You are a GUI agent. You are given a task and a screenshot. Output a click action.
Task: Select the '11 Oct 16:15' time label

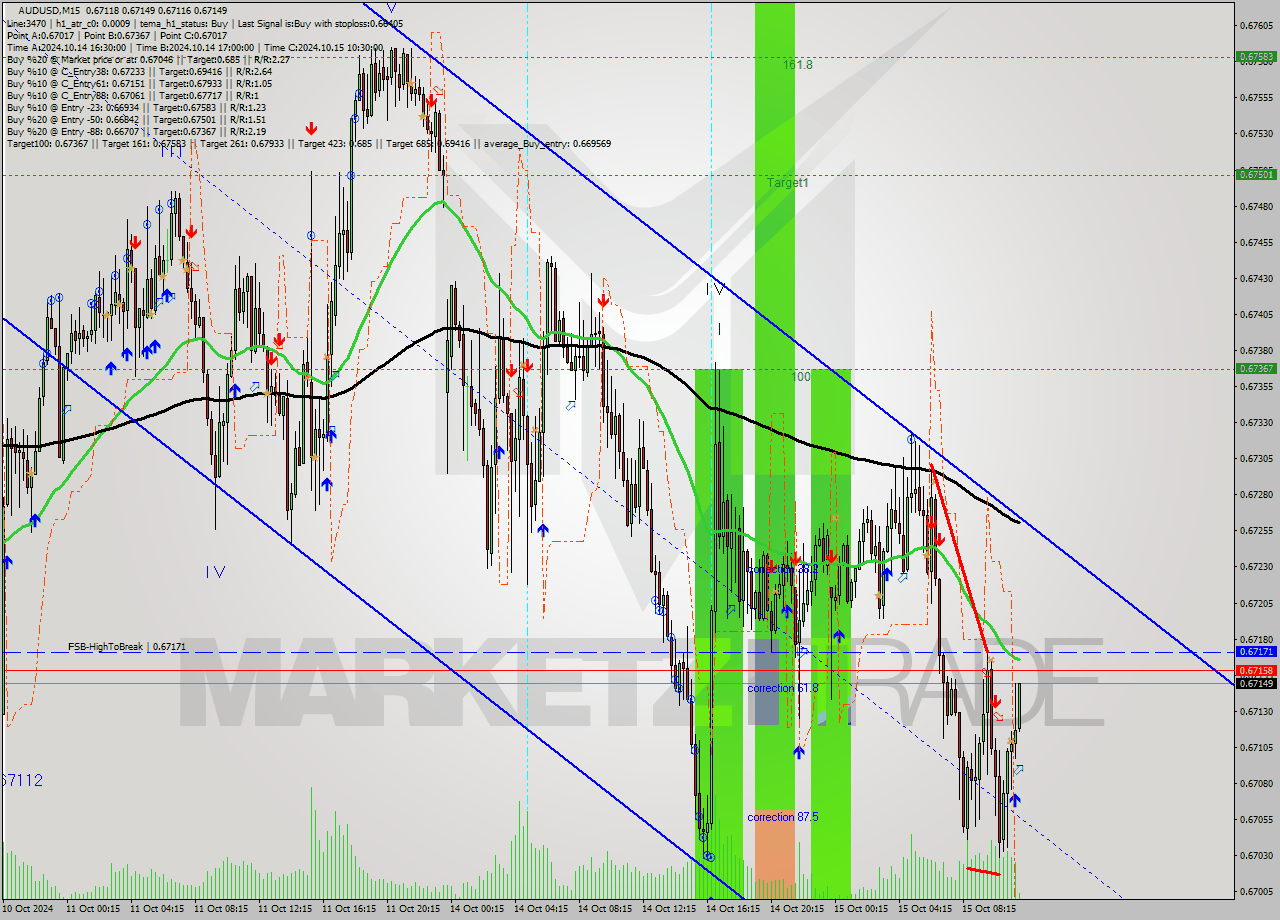349,909
